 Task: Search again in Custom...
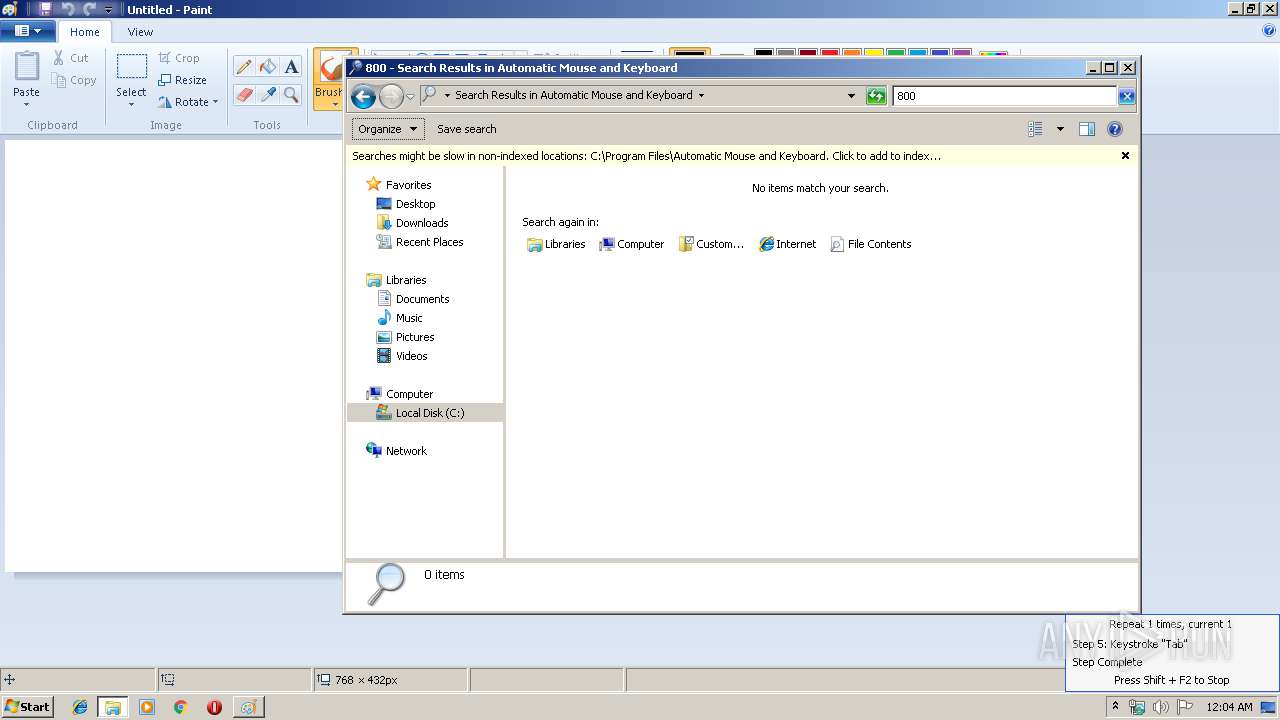(711, 244)
